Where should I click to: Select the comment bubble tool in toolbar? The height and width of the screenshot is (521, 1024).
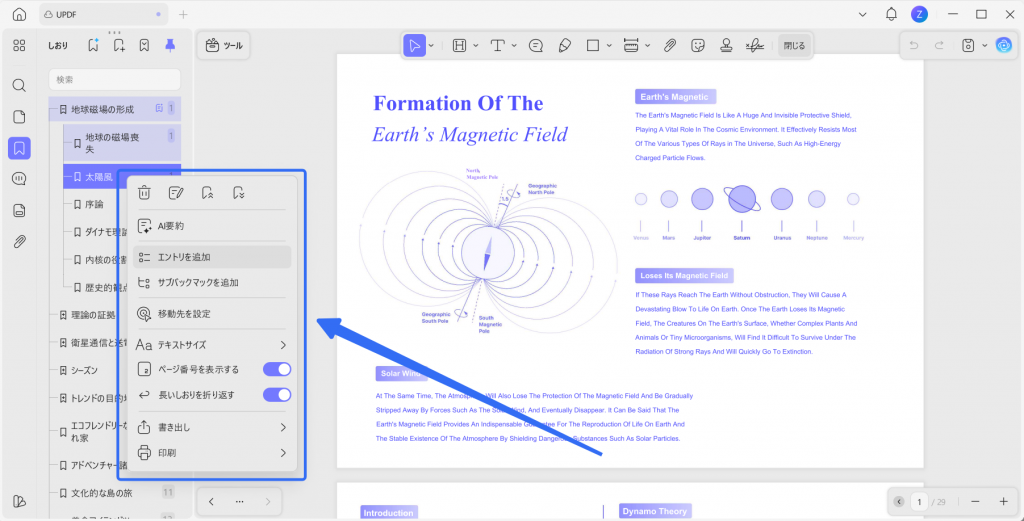(536, 46)
